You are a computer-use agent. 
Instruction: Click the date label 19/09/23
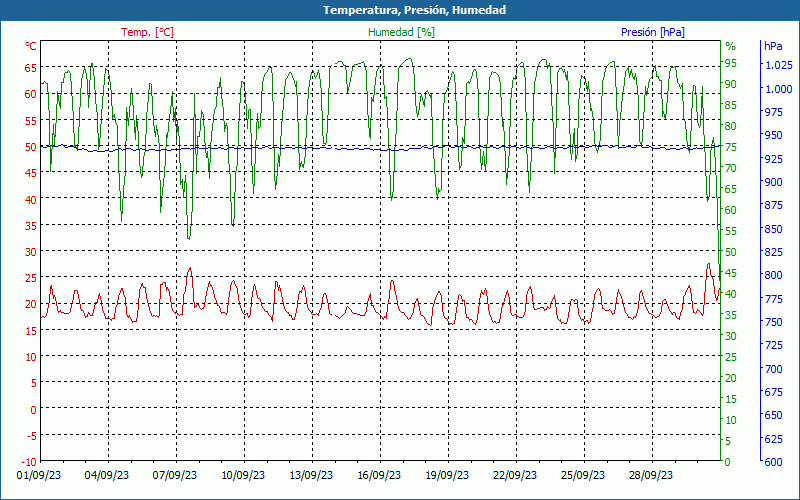[447, 476]
